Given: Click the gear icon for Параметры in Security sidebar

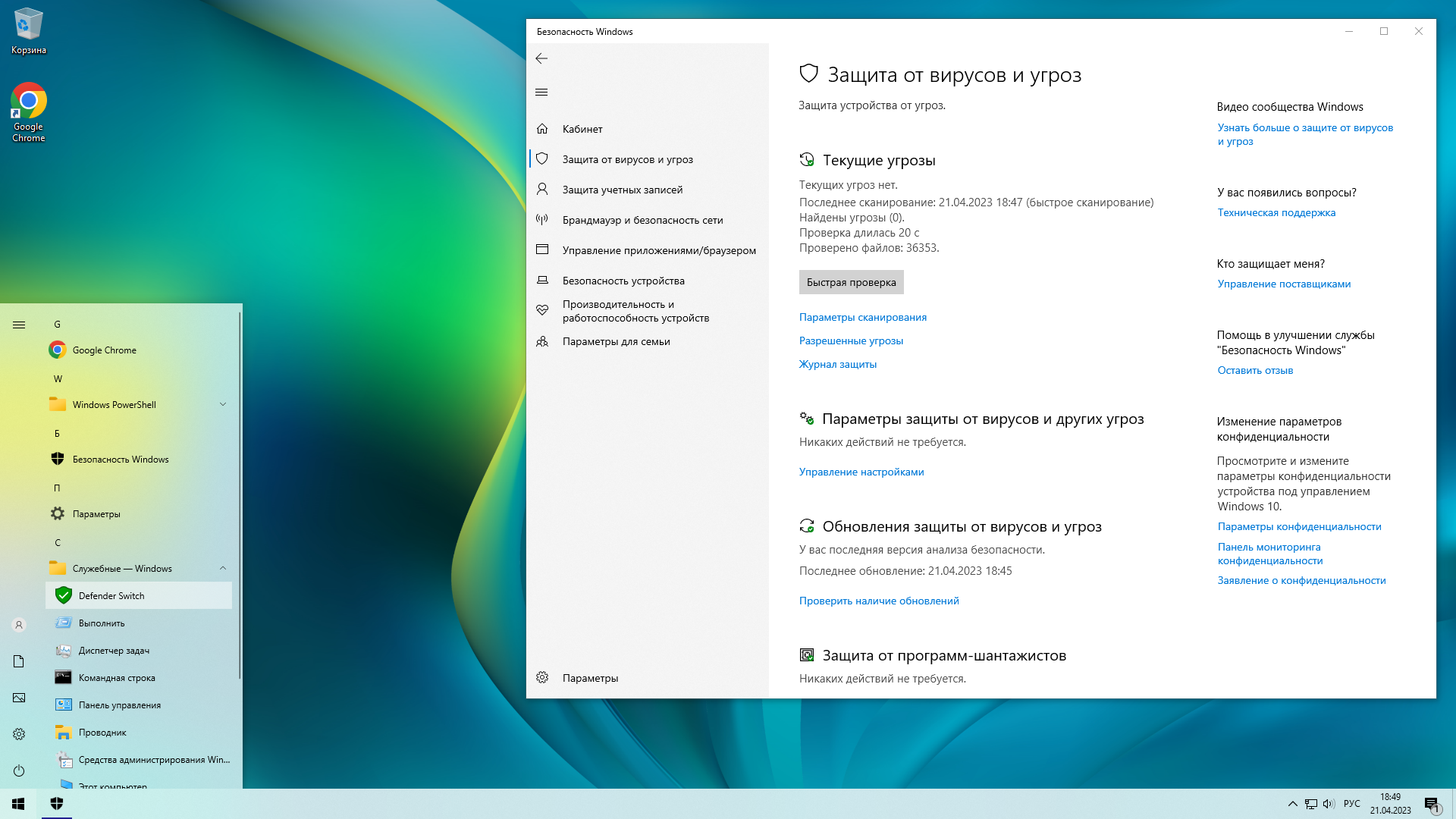Looking at the screenshot, I should click(542, 677).
